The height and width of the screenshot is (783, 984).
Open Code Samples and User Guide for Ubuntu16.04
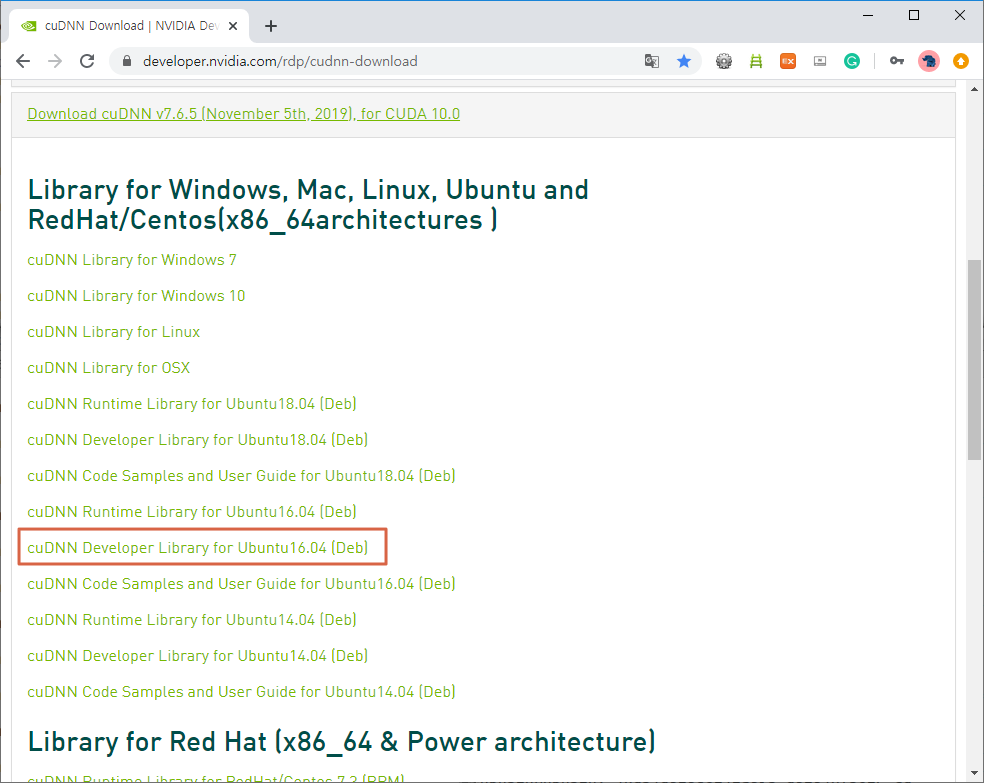(242, 583)
